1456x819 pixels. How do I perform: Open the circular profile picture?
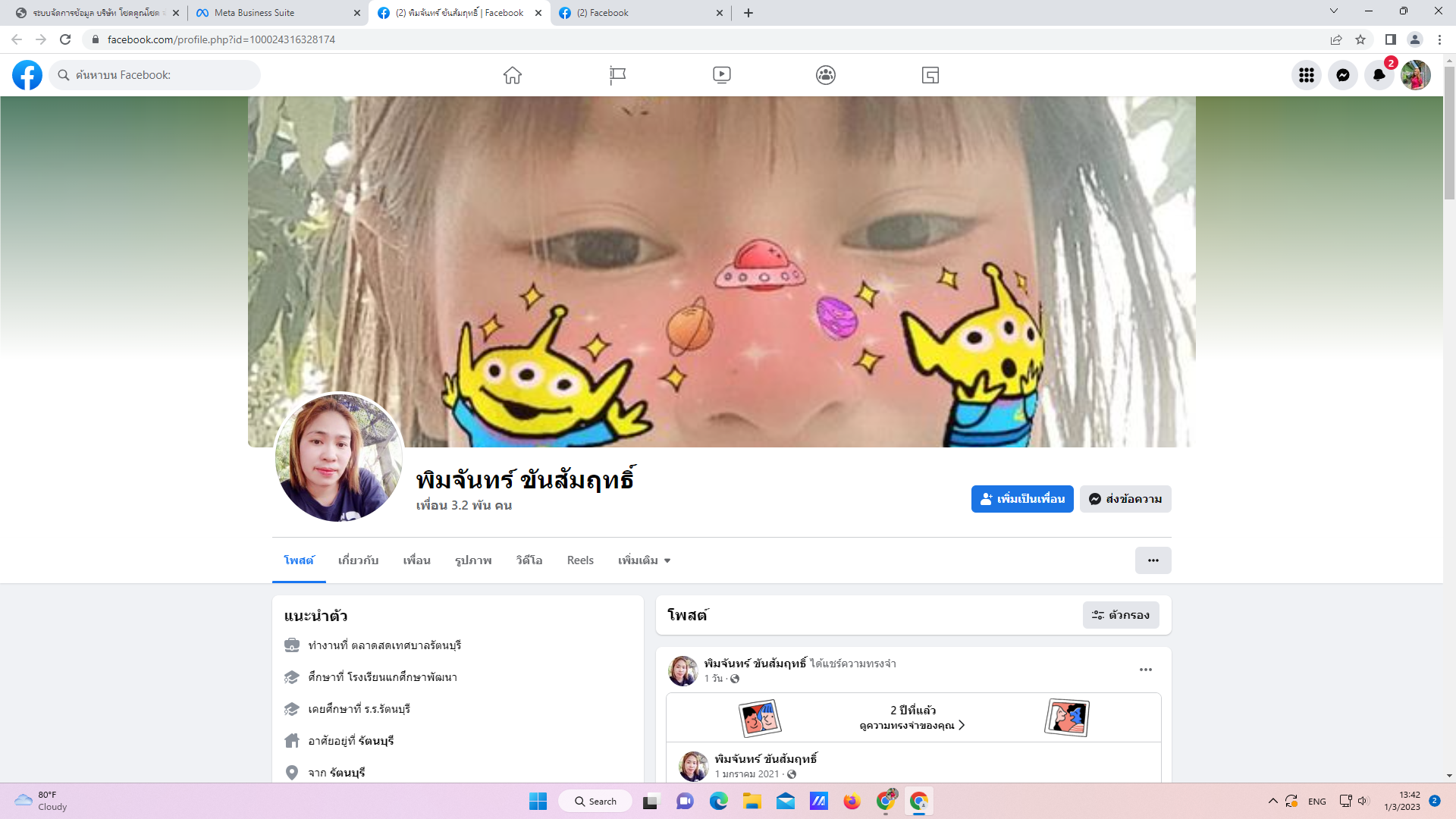339,457
